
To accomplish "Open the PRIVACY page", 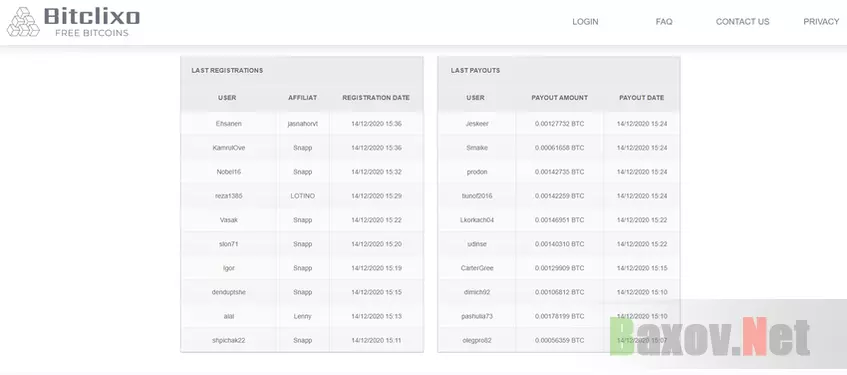I will [821, 22].
